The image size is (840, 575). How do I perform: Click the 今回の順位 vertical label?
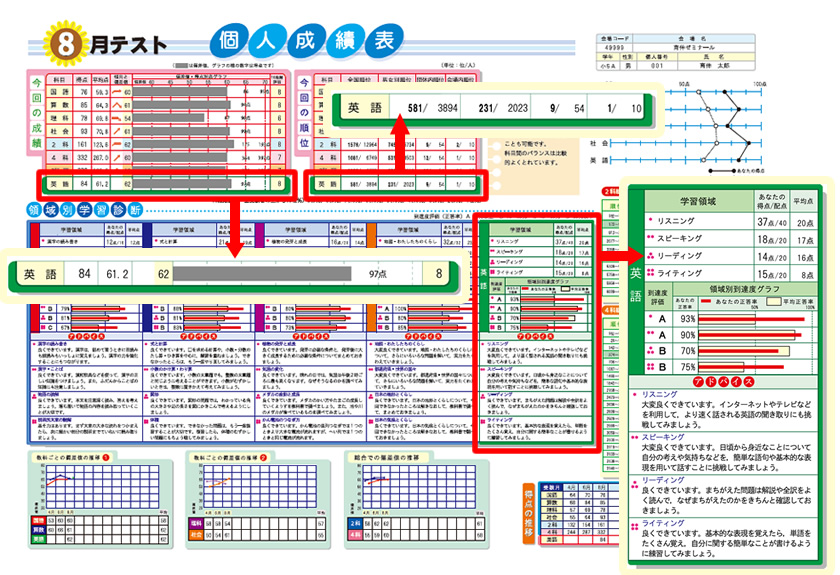(x=304, y=113)
